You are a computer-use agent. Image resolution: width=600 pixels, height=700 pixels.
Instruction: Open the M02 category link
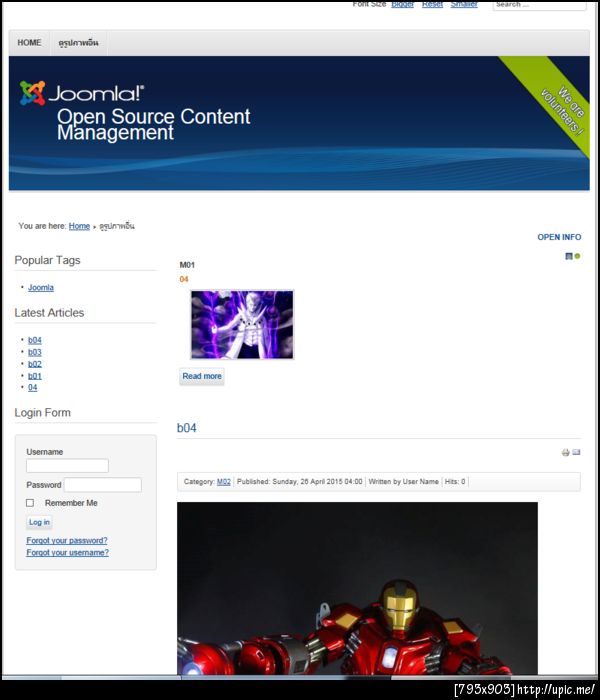224,482
